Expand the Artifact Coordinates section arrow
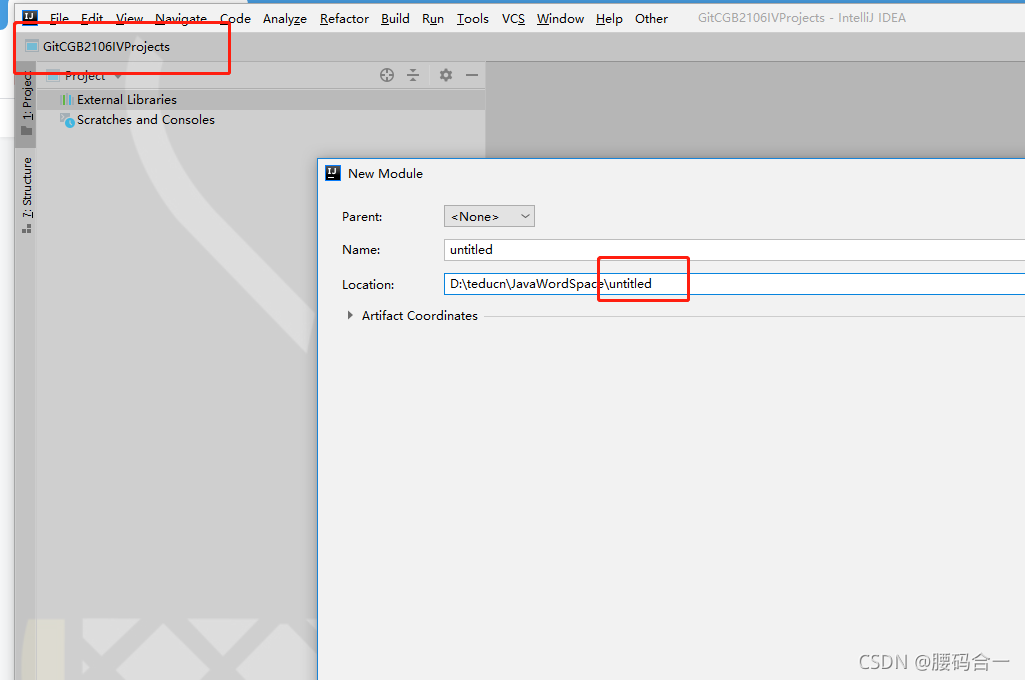 tap(350, 315)
